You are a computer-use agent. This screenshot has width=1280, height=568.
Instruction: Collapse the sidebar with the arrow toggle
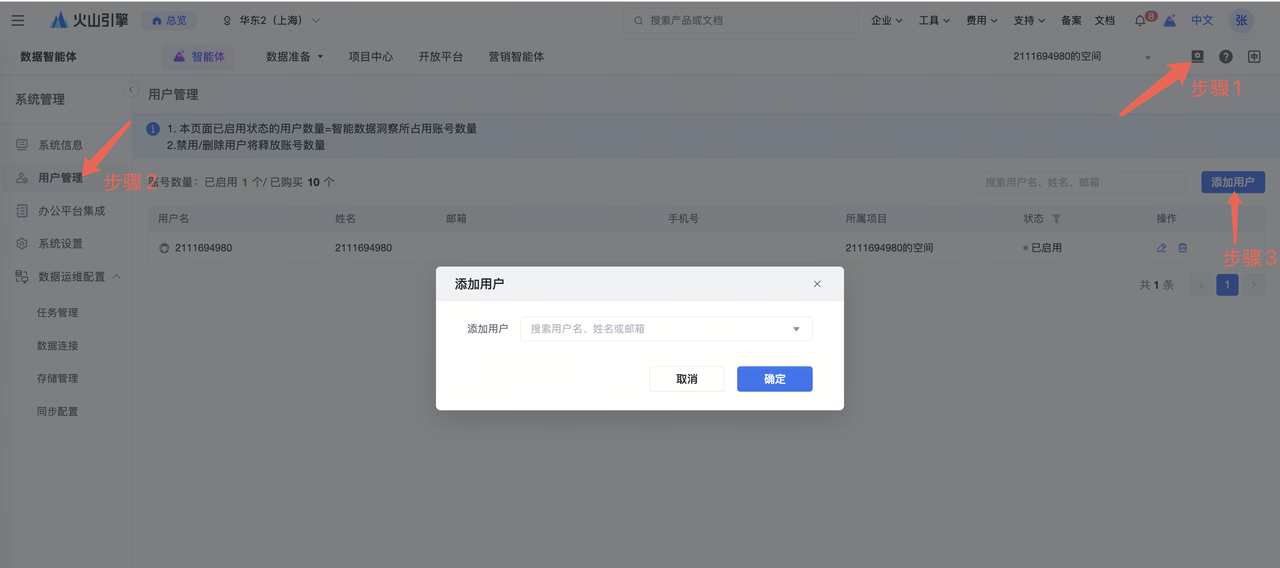click(x=130, y=90)
